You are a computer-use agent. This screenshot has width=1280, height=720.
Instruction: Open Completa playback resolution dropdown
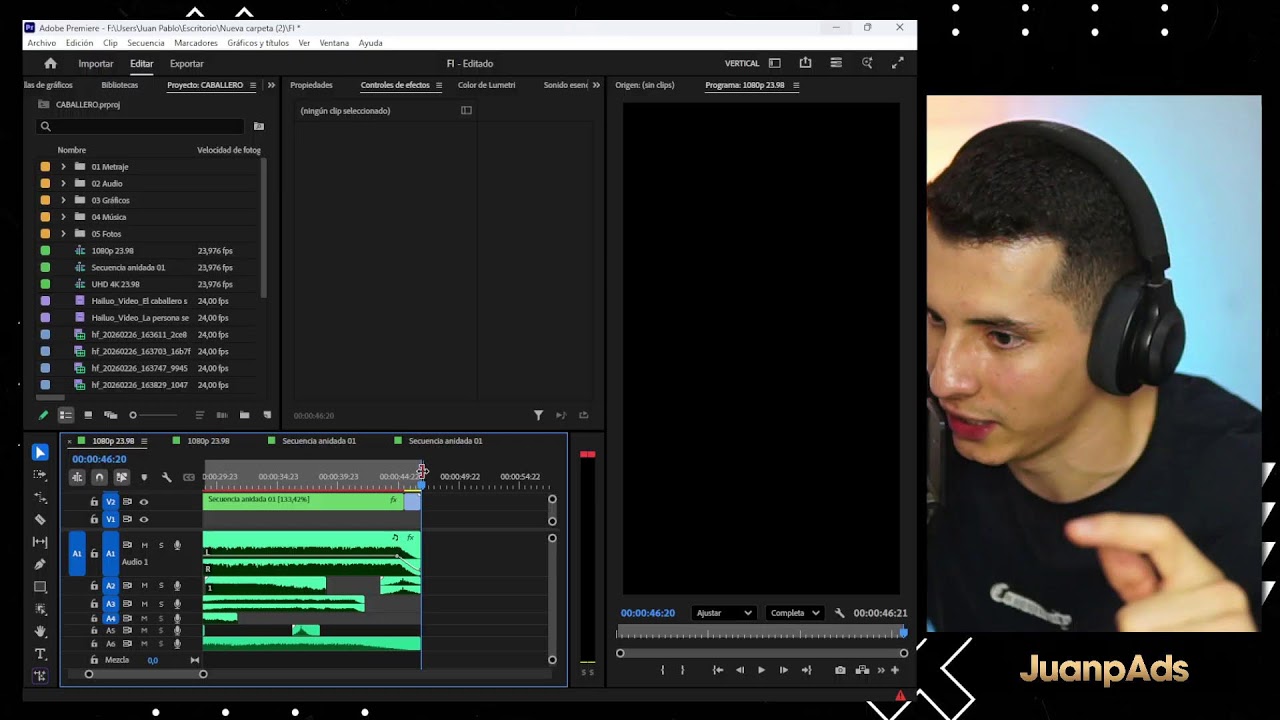[795, 613]
